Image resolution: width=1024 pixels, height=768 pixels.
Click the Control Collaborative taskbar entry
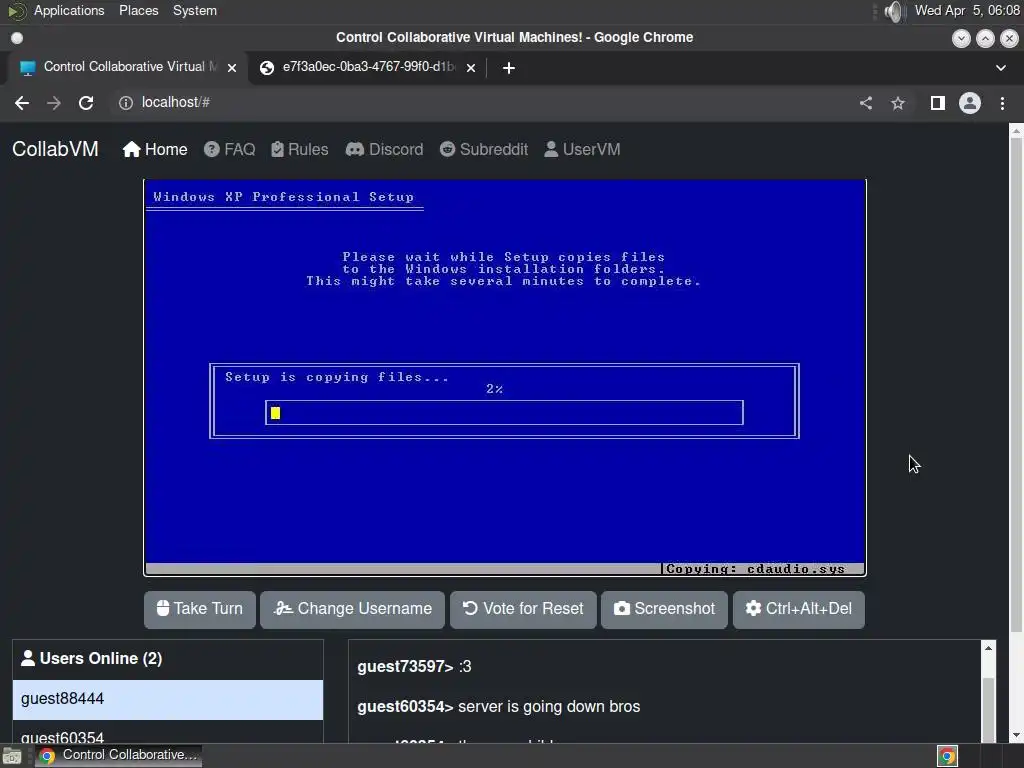click(118, 756)
